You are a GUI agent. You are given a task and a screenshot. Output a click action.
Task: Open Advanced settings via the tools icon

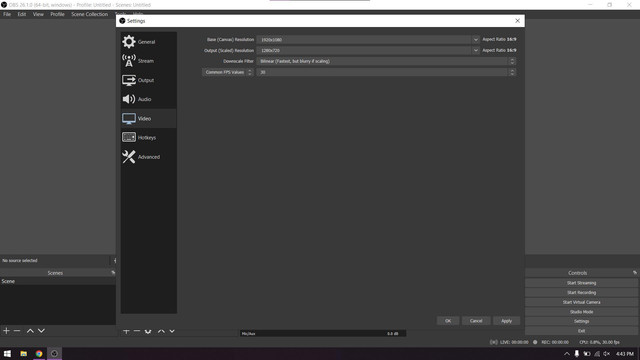[129, 157]
